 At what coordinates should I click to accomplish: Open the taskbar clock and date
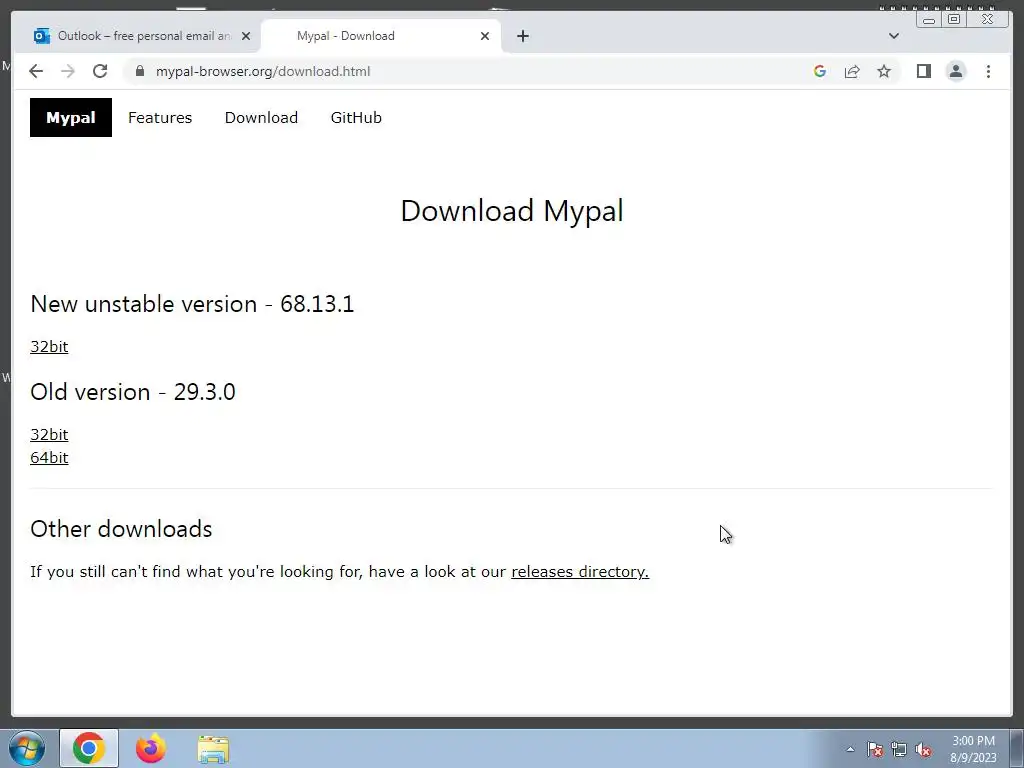(973, 749)
